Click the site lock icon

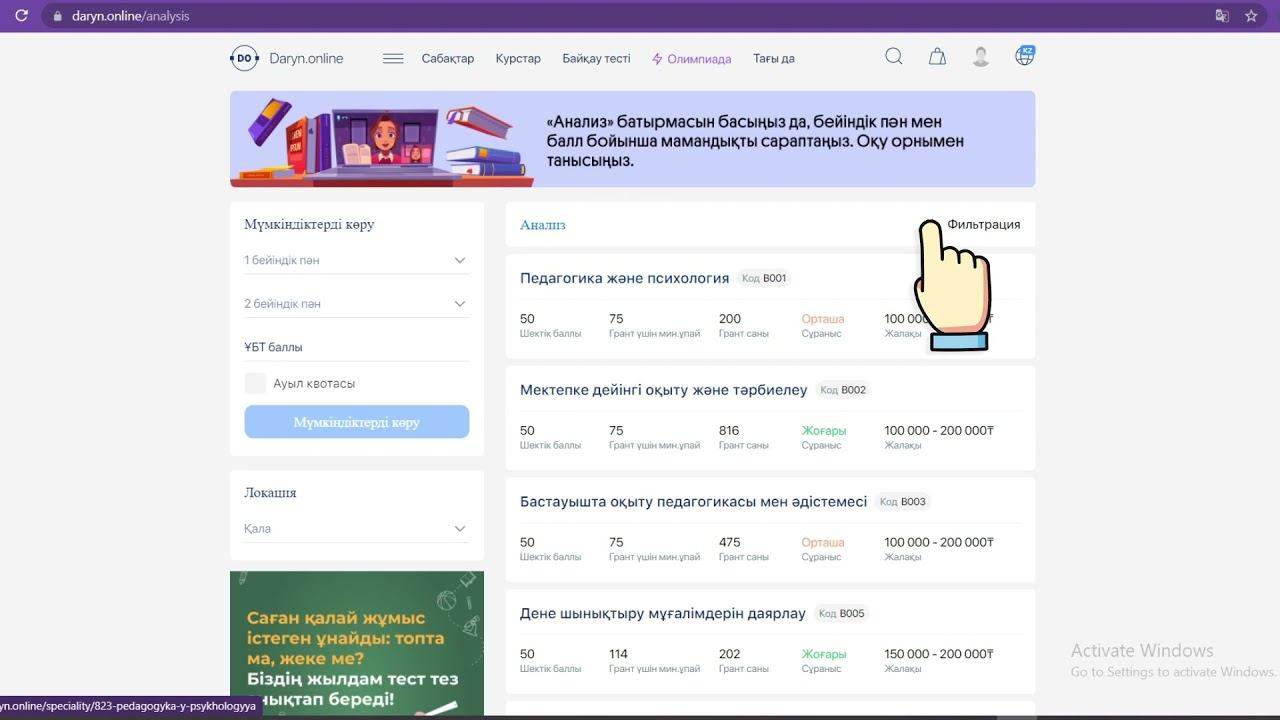point(57,16)
